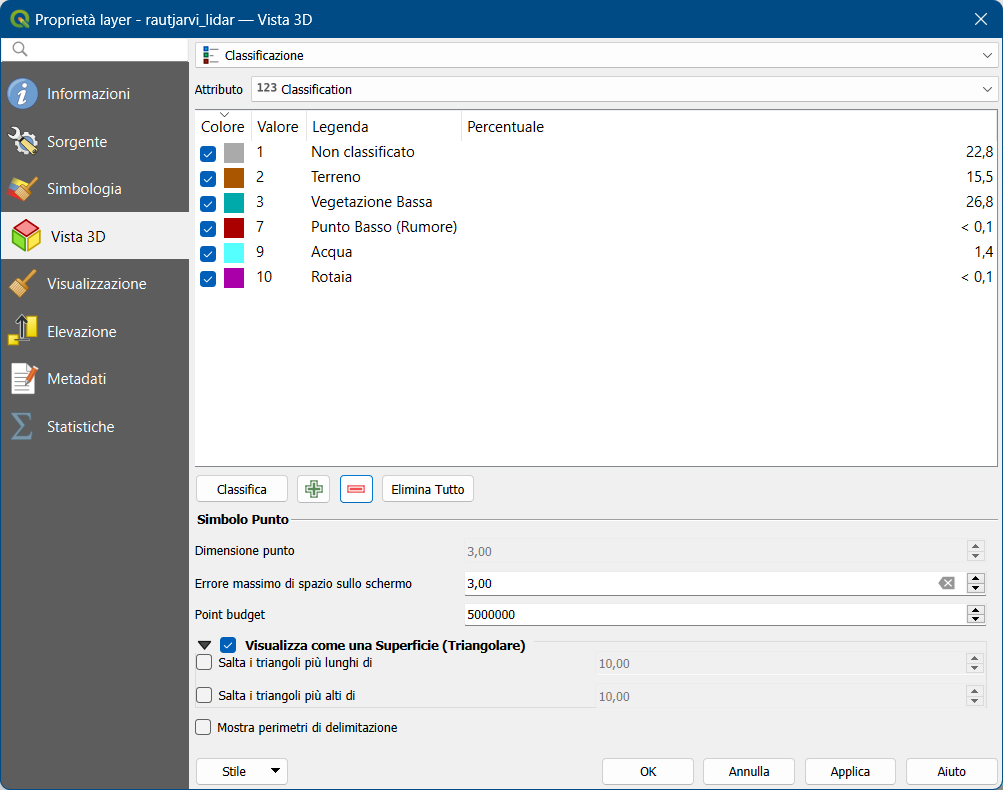This screenshot has height=790, width=1003.
Task: Close the Proprietà layer dialog
Action: pos(981,19)
